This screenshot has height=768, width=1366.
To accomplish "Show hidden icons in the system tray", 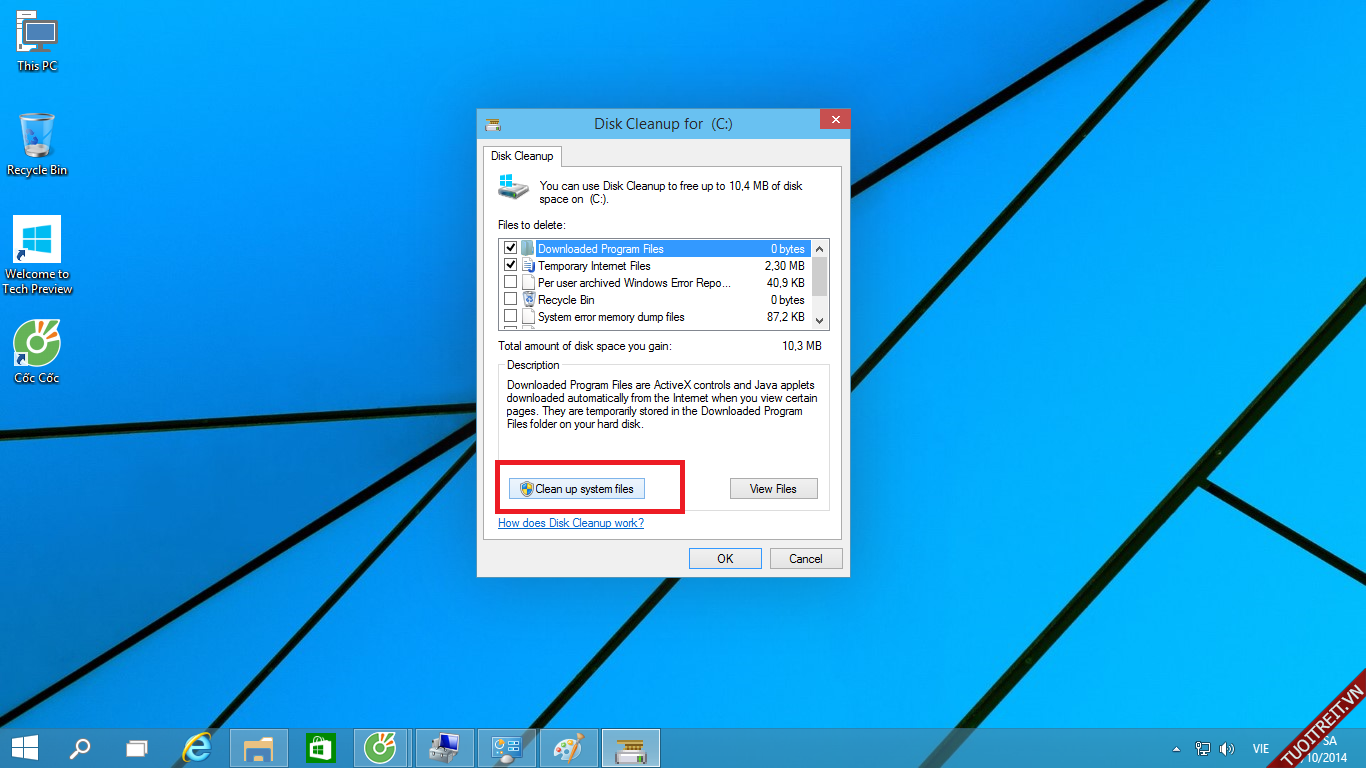I will tap(1176, 749).
